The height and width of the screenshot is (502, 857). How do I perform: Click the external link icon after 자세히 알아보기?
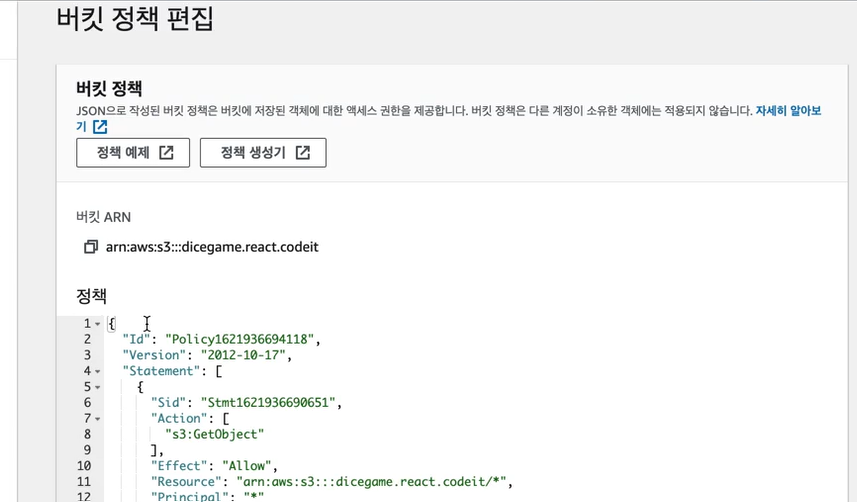[100, 127]
